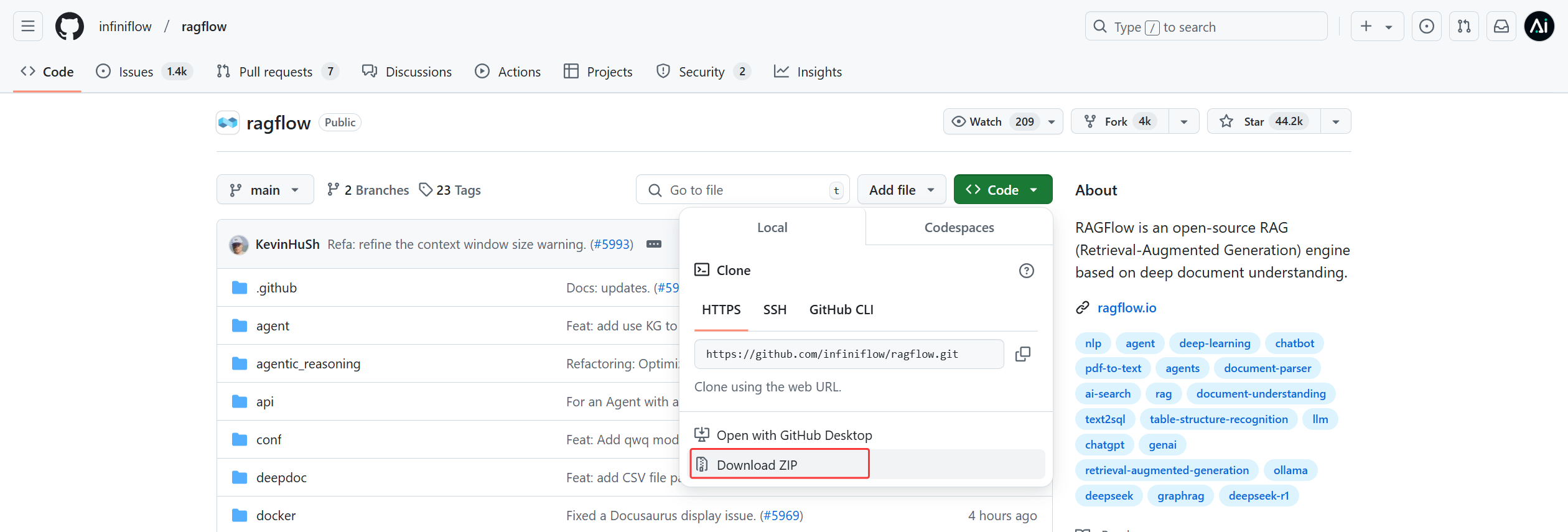View the Insights tab
The height and width of the screenshot is (532, 1568).
click(808, 72)
